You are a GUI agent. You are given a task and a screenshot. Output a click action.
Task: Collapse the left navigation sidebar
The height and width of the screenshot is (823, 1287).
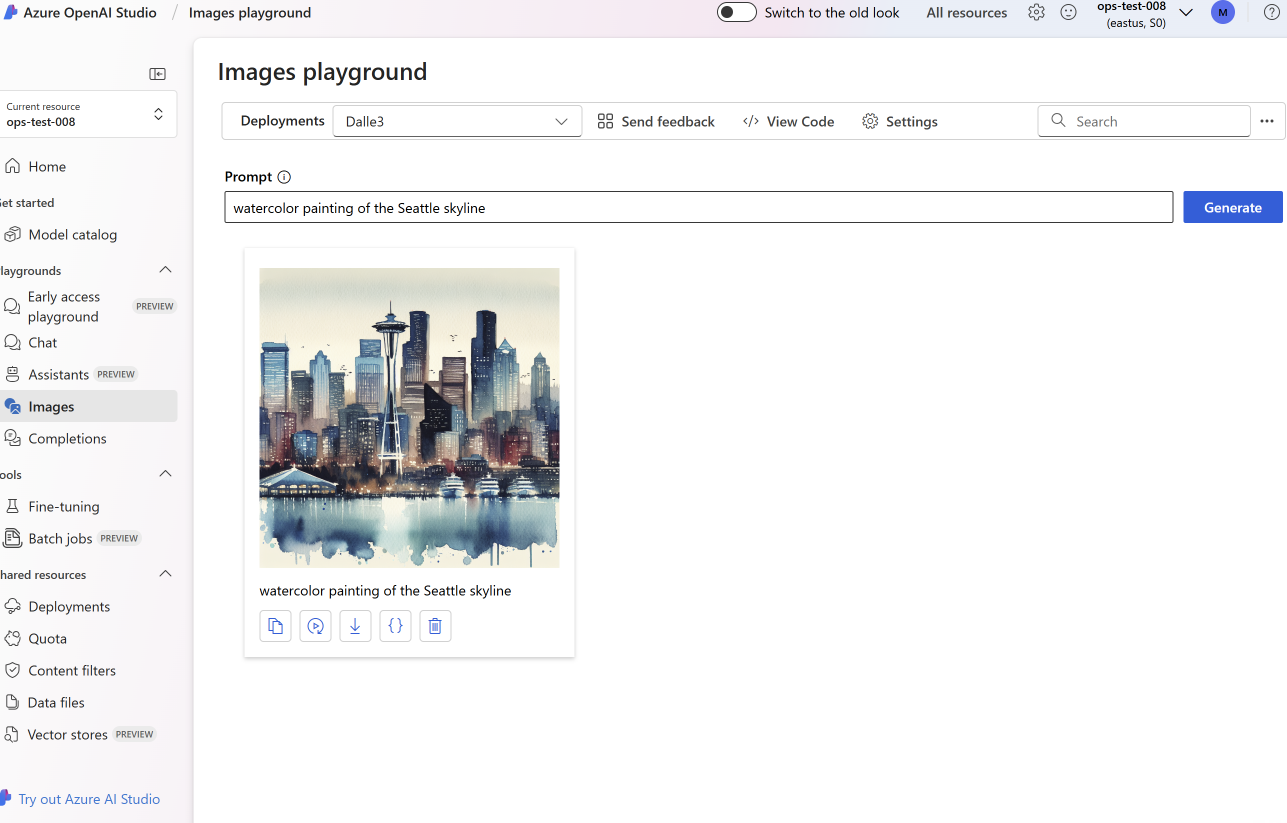coord(158,74)
